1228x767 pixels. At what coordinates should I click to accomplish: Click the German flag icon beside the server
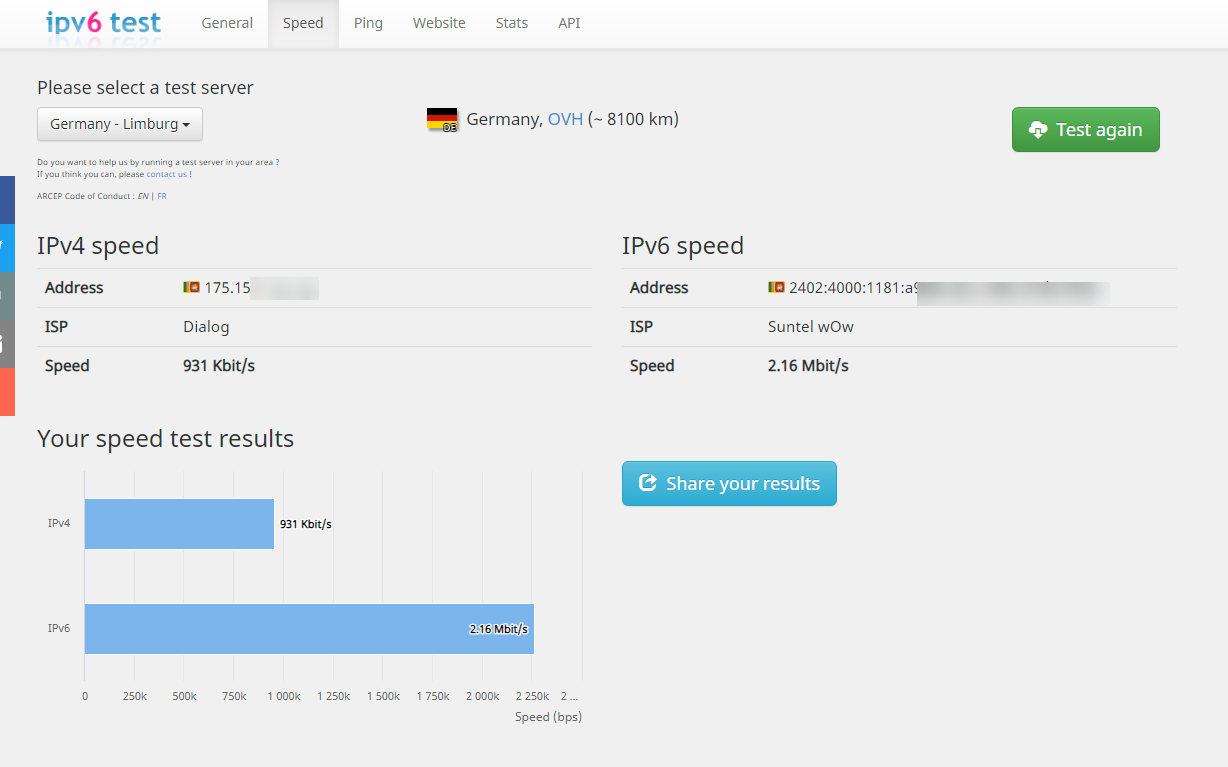(442, 120)
